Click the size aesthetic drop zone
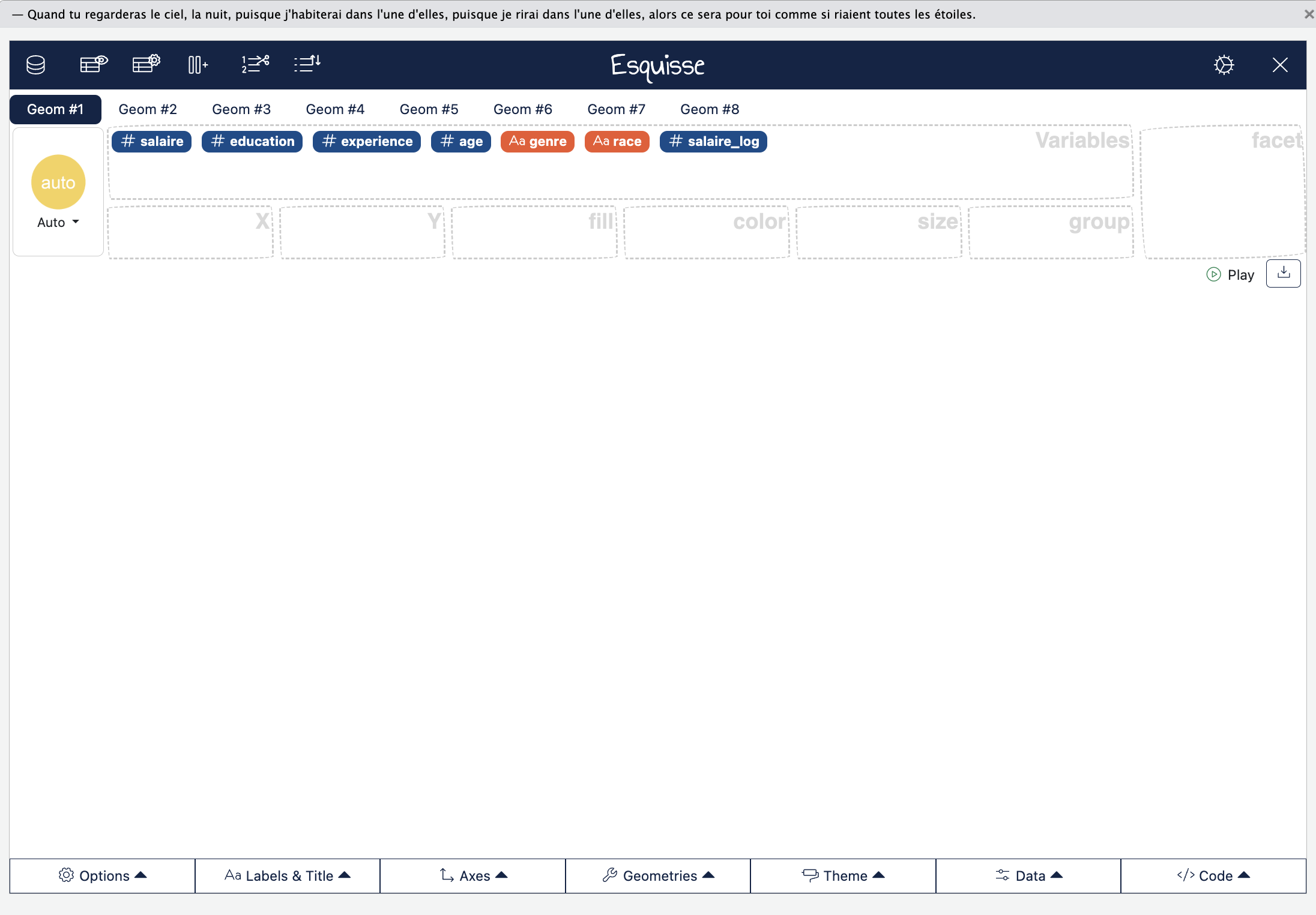1316x915 pixels. click(x=879, y=232)
